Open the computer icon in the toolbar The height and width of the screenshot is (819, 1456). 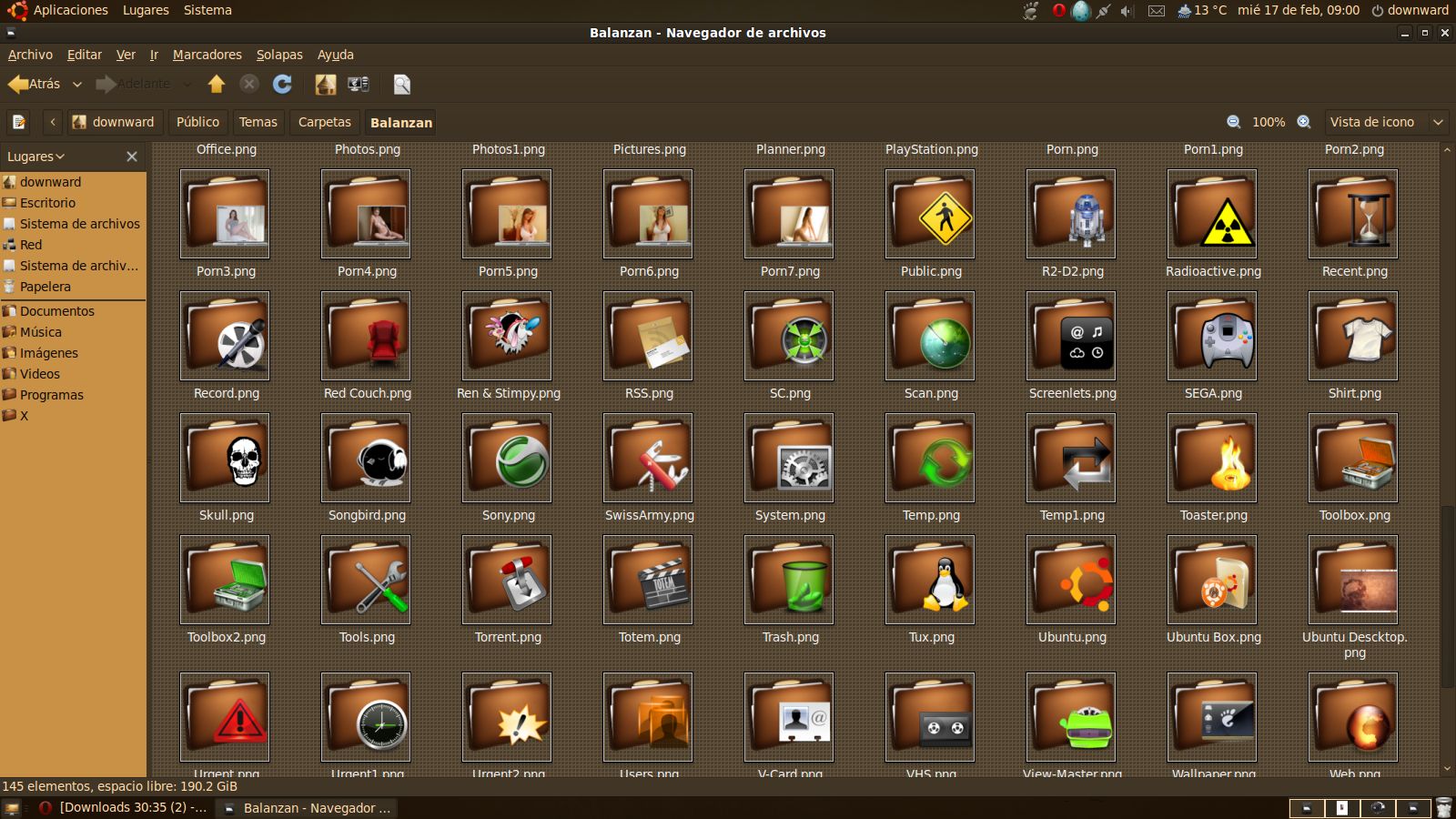click(x=359, y=84)
